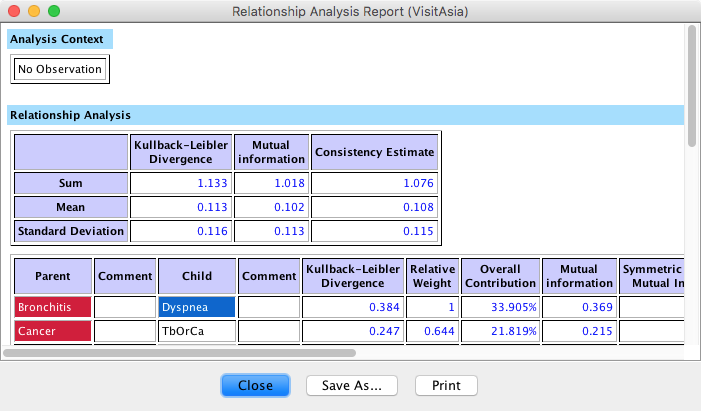Click the Standard Deviation row header

point(70,231)
